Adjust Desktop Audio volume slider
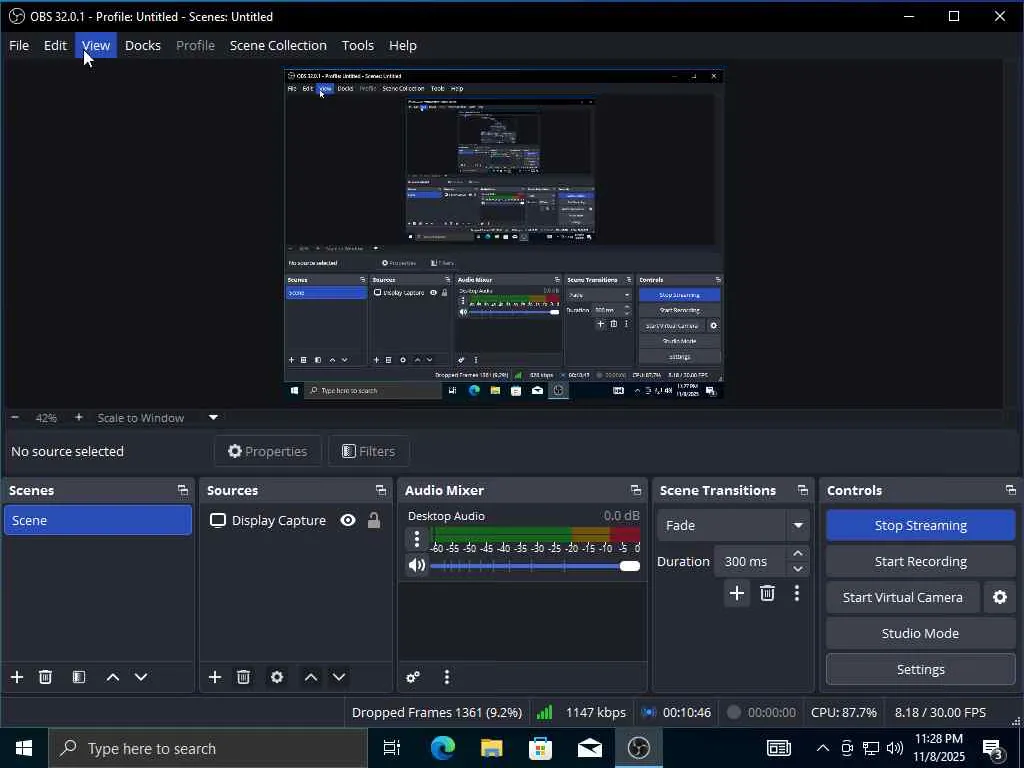Screen dimensions: 1024x768 (x=535, y=566)
